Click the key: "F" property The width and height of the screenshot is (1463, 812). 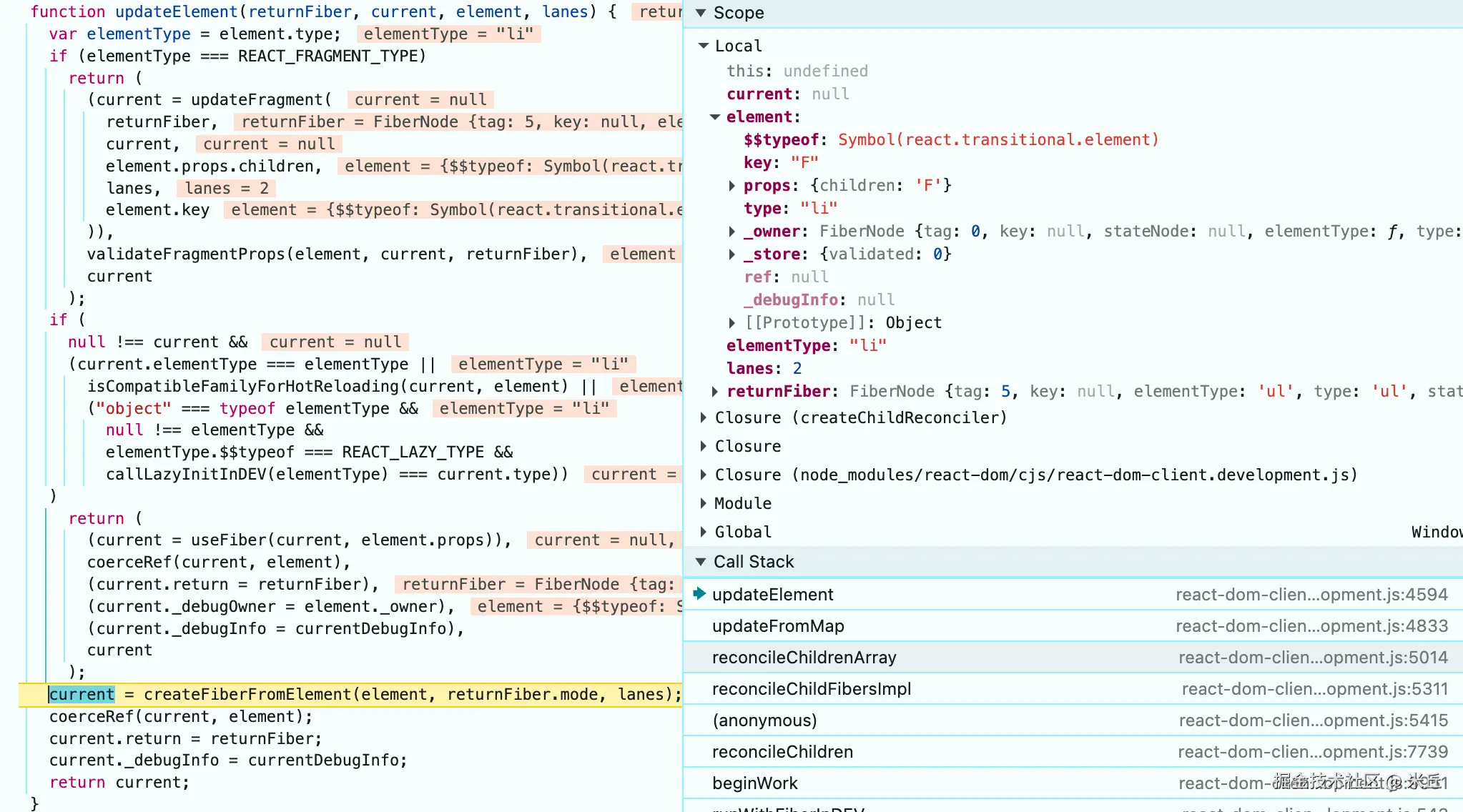click(781, 163)
